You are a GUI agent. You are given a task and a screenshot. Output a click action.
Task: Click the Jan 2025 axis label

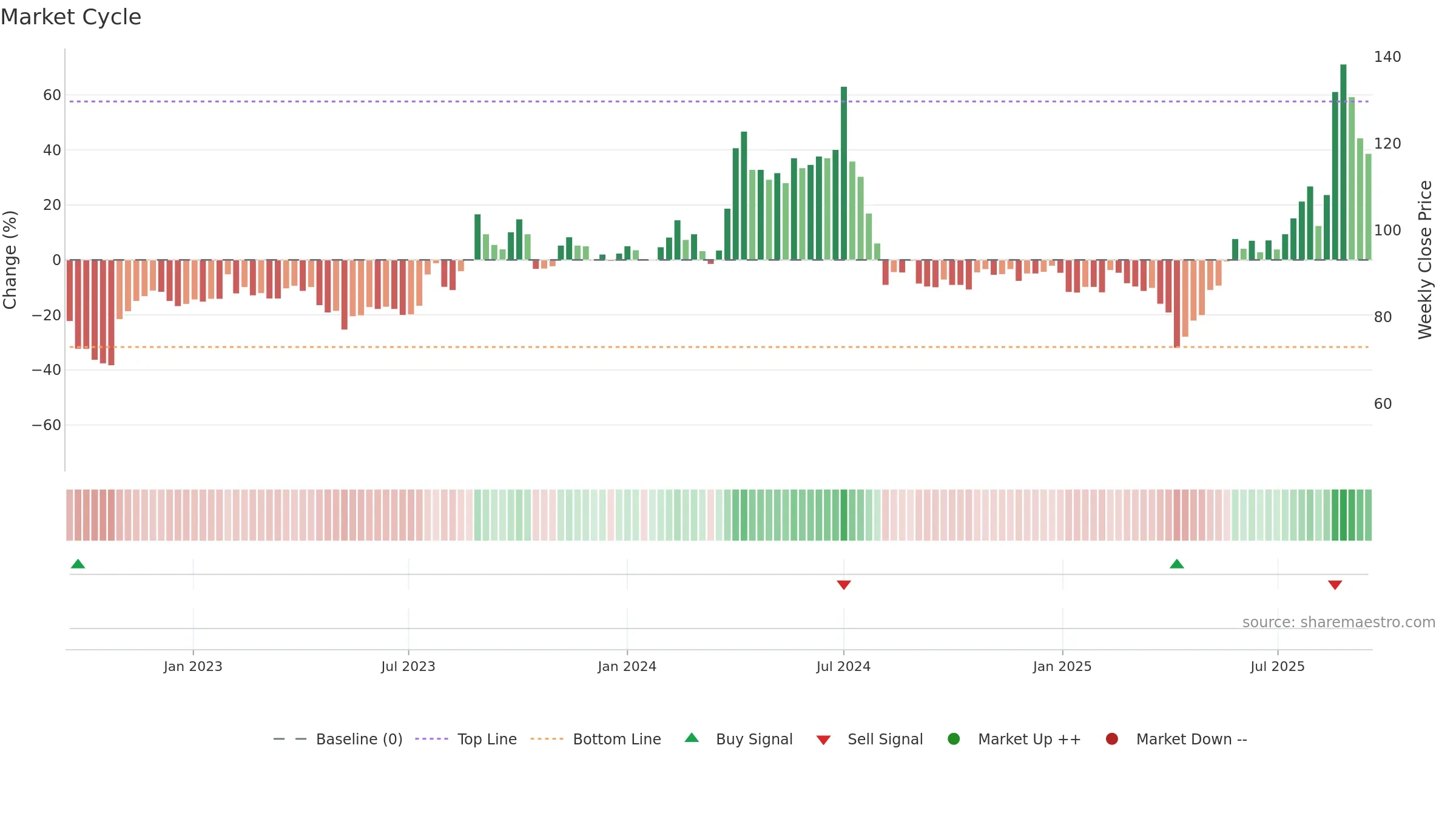(x=1062, y=666)
